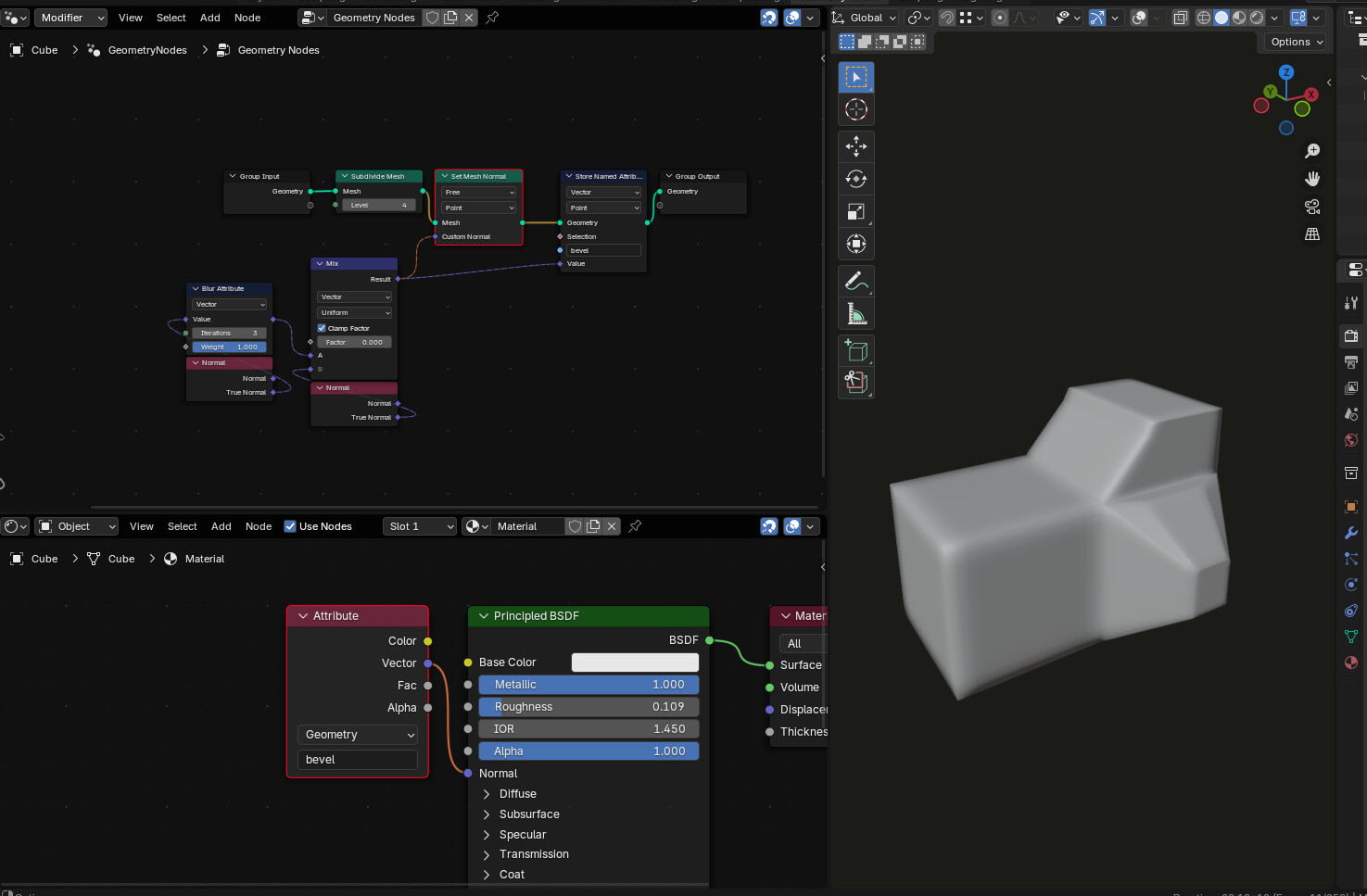Toggle snapping in geometry node editor header
Viewport: 1367px width, 896px height.
[769, 18]
